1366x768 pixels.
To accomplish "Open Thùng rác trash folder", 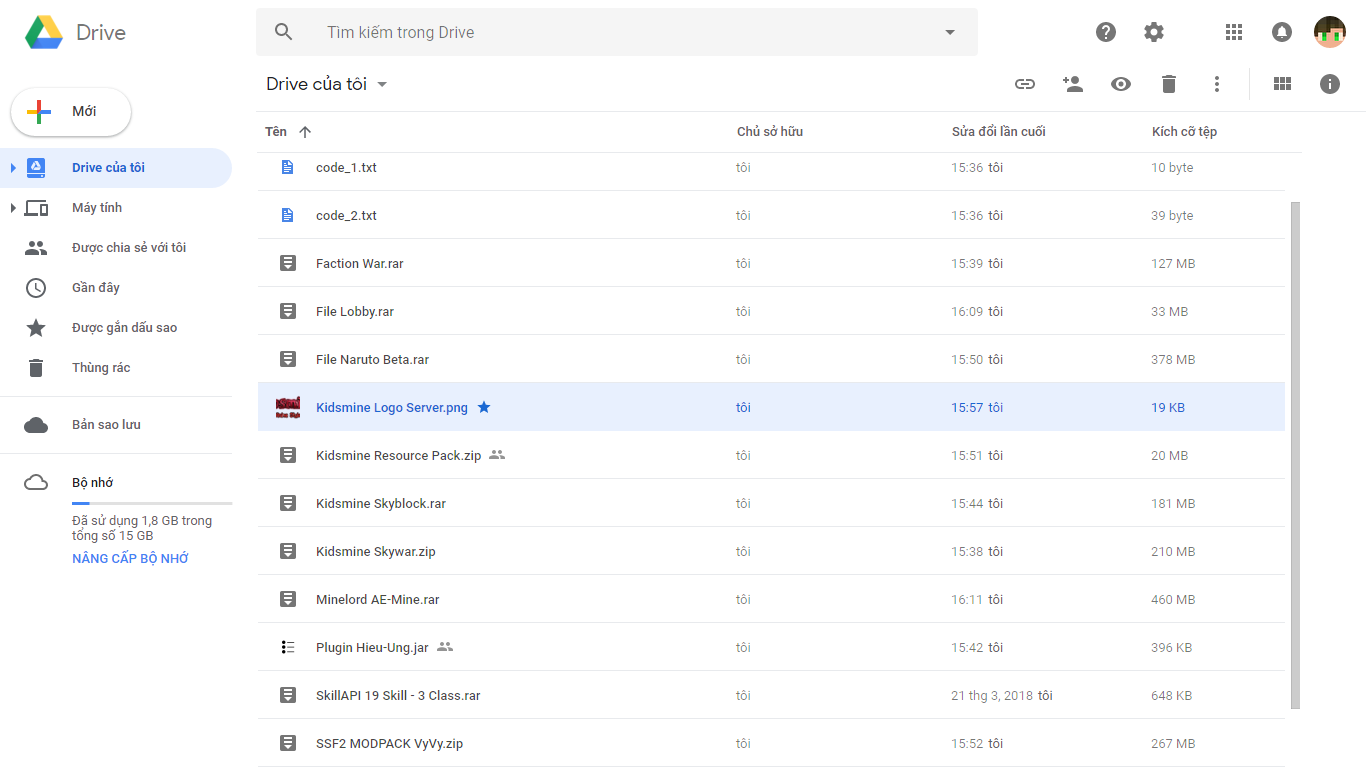I will (x=116, y=368).
